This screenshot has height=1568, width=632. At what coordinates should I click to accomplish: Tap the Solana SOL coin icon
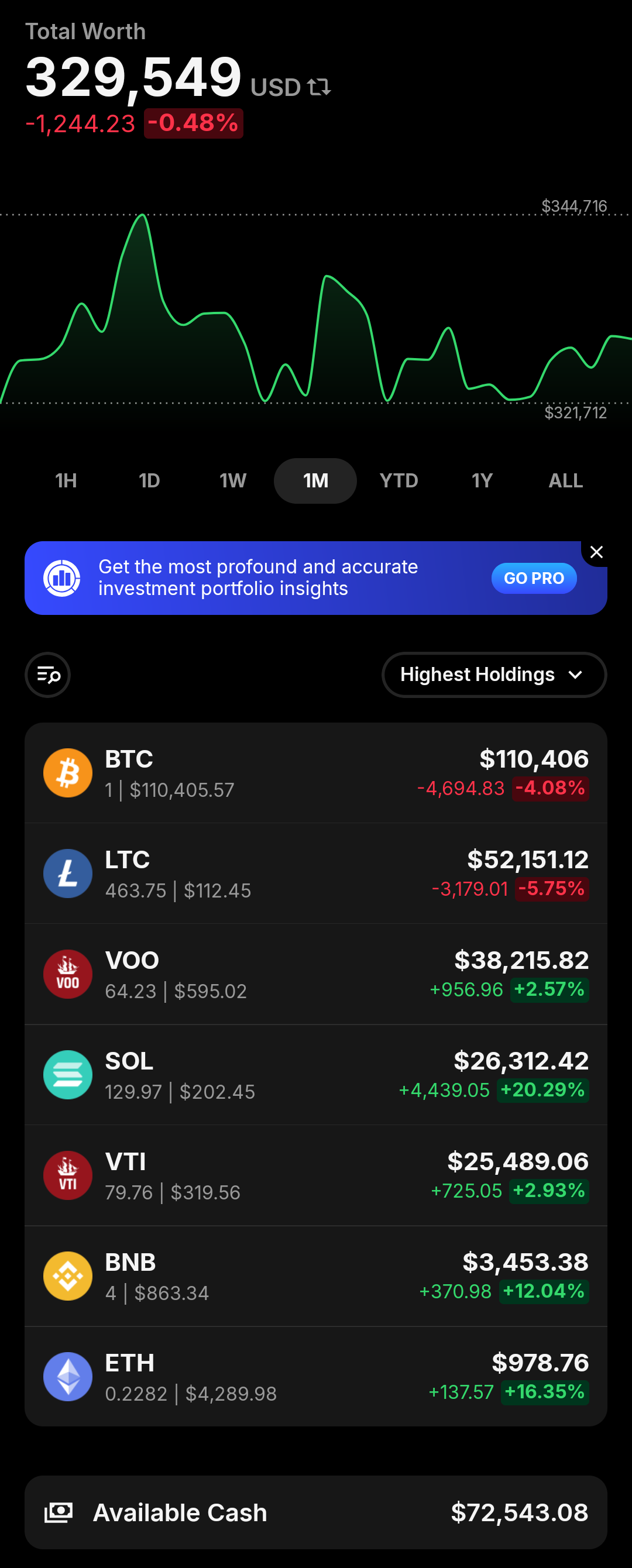(x=67, y=1074)
